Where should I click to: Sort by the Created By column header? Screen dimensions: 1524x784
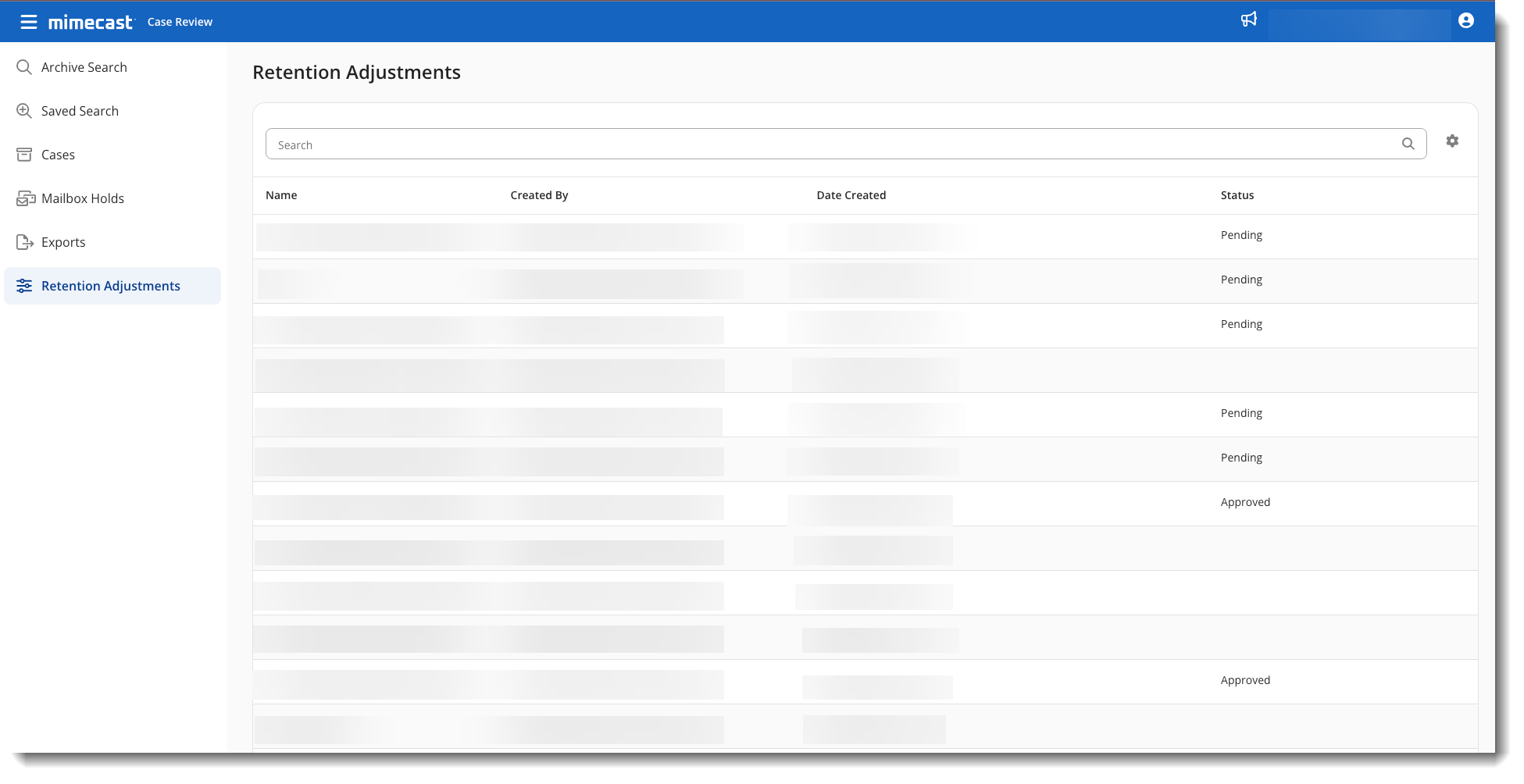click(539, 195)
